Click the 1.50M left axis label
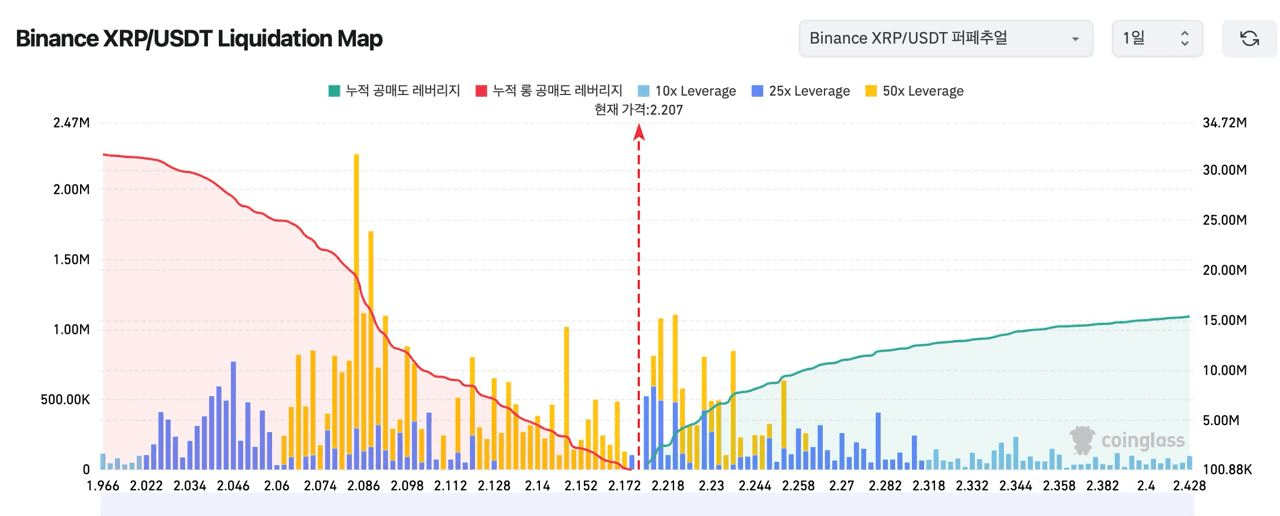1280x516 pixels. click(71, 260)
